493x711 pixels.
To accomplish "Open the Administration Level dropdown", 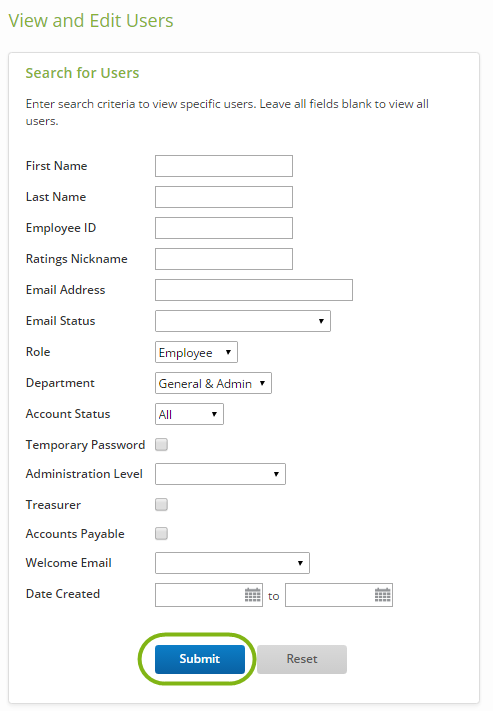I will point(220,474).
